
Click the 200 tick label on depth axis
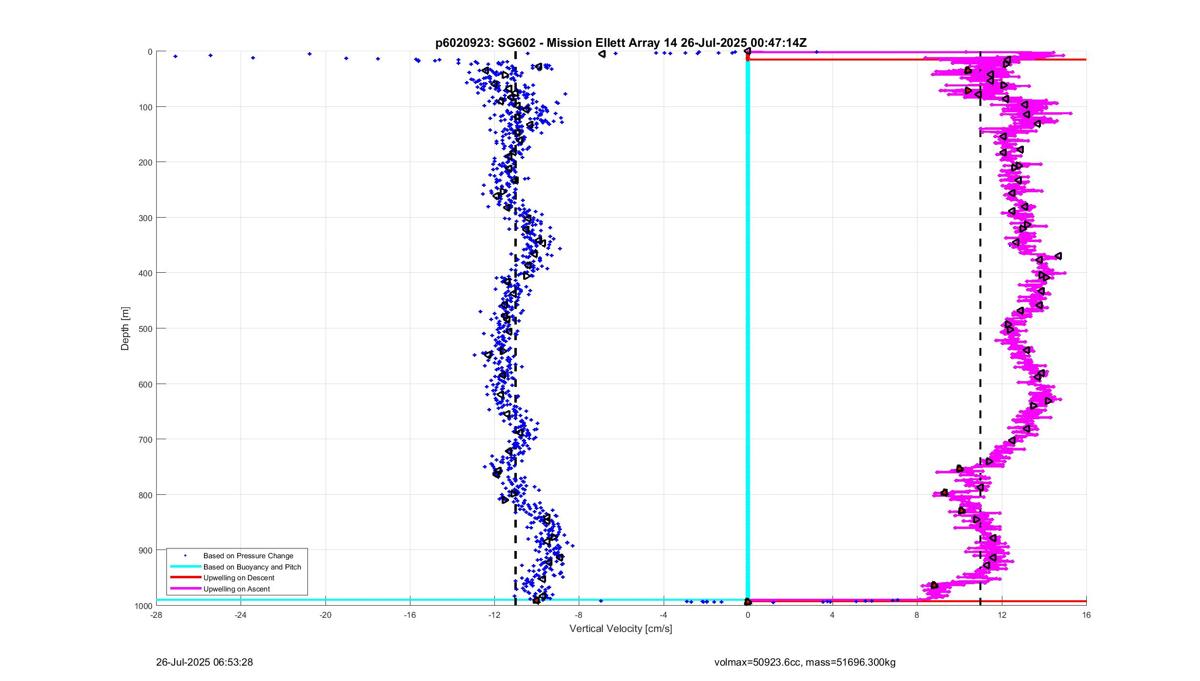144,162
